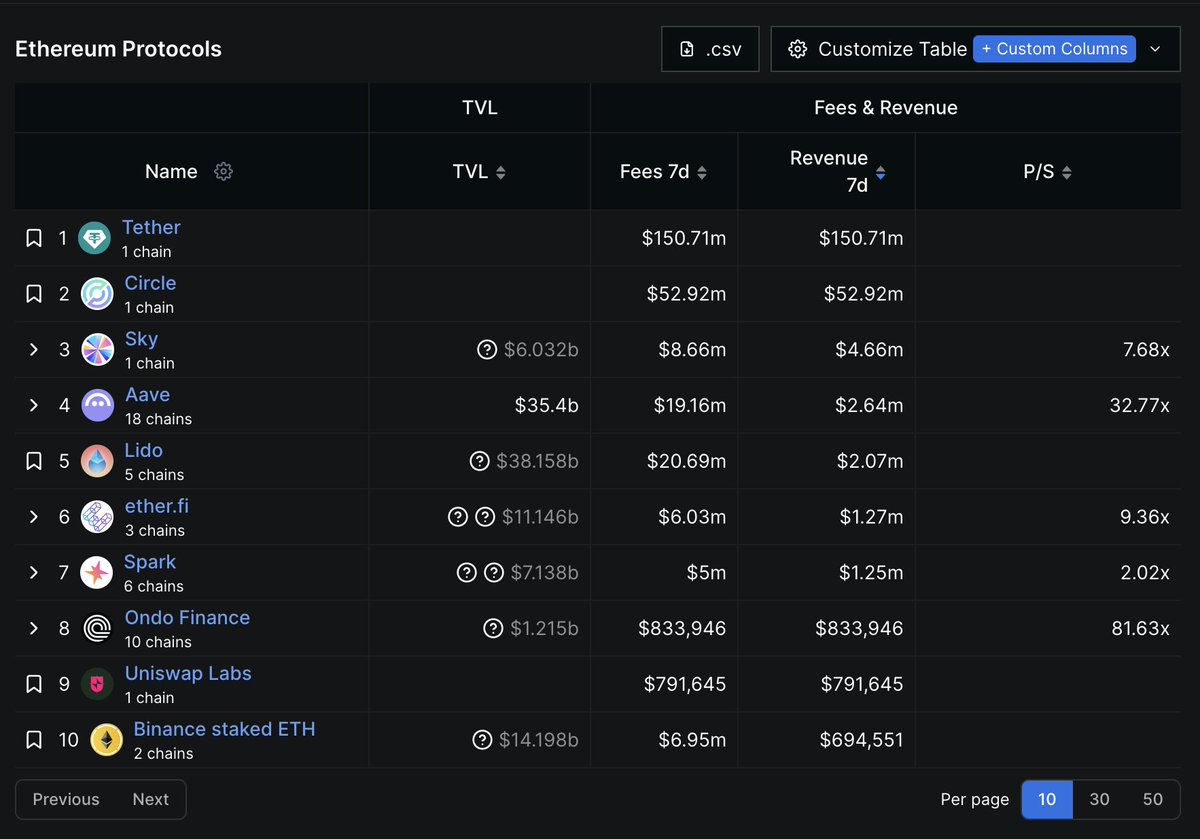Expand the Aave row
The width and height of the screenshot is (1200, 839).
click(x=33, y=405)
